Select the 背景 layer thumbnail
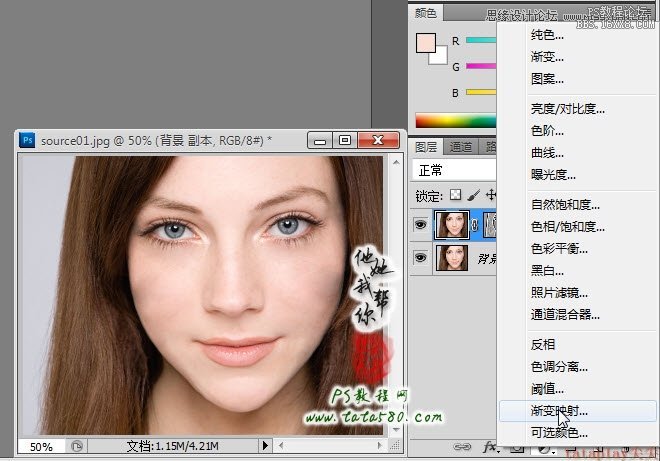Screen dimensions: 660x461 (x=452, y=258)
